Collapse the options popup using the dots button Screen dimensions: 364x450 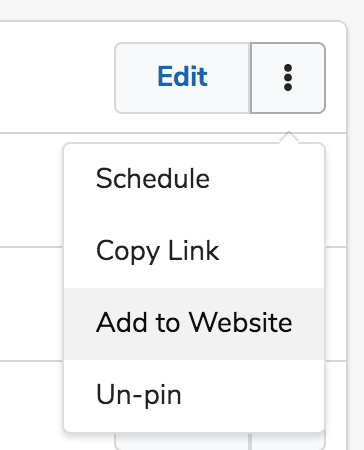[x=288, y=78]
